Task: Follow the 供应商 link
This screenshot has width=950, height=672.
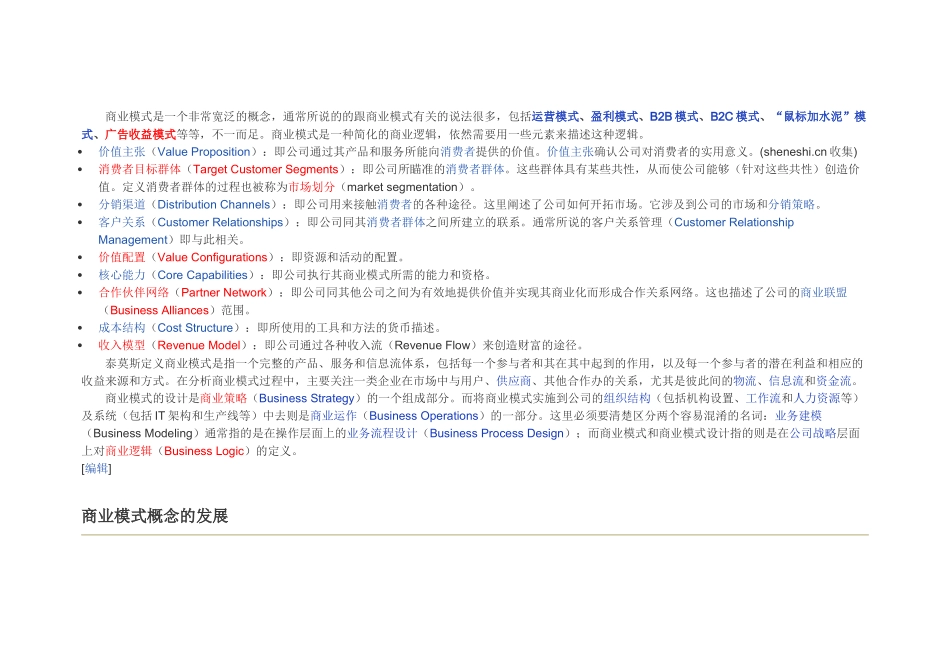Action: pos(514,381)
